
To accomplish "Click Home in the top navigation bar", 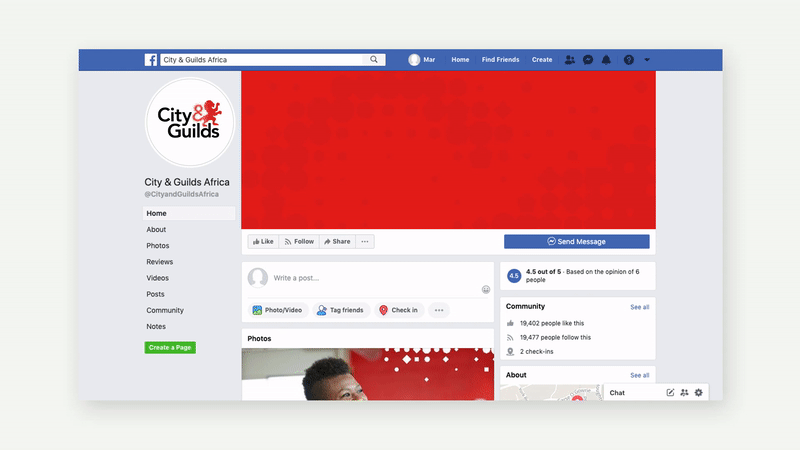I will click(460, 60).
